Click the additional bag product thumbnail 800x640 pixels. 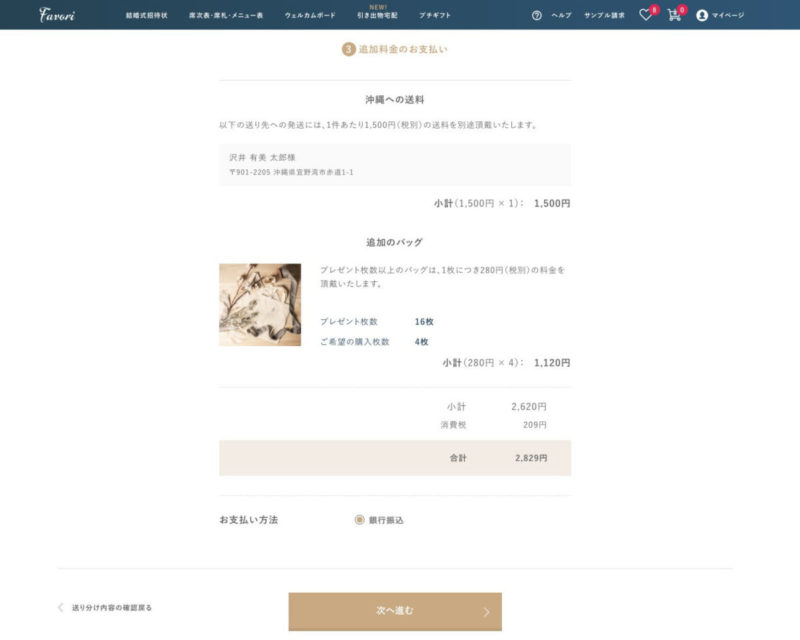coord(260,305)
